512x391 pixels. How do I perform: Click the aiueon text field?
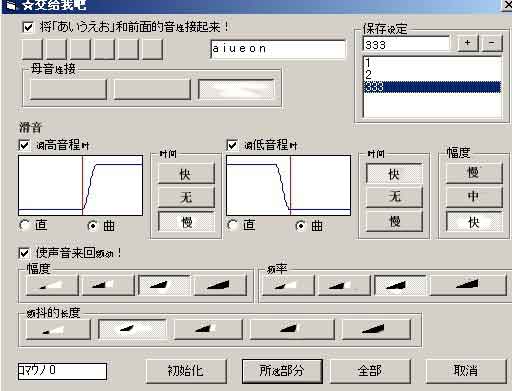(278, 49)
